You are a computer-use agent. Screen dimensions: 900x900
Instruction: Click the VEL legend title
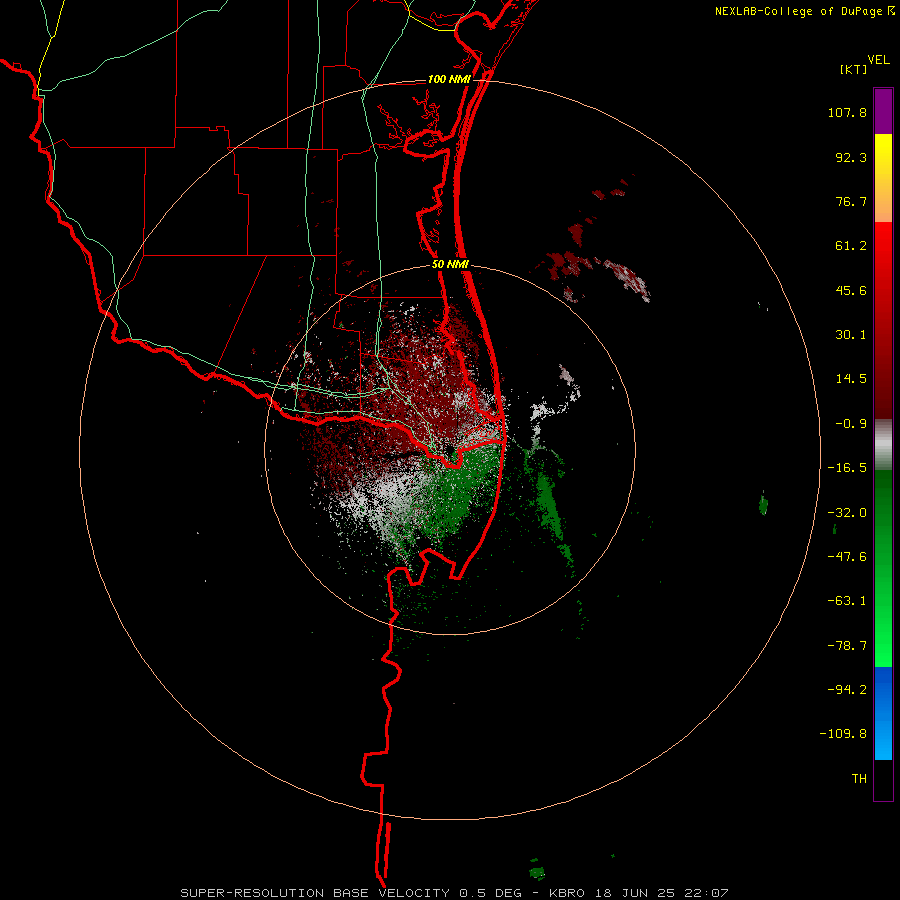[878, 60]
